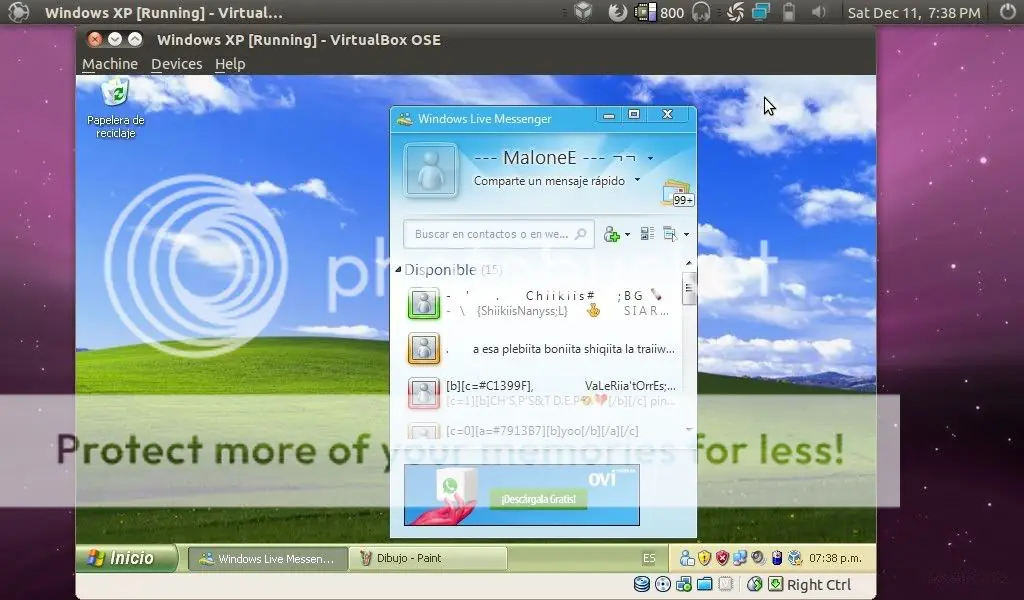Click the mouse integration icon in VirtualBox status bar
The image size is (1024, 600).
pyautogui.click(x=755, y=584)
